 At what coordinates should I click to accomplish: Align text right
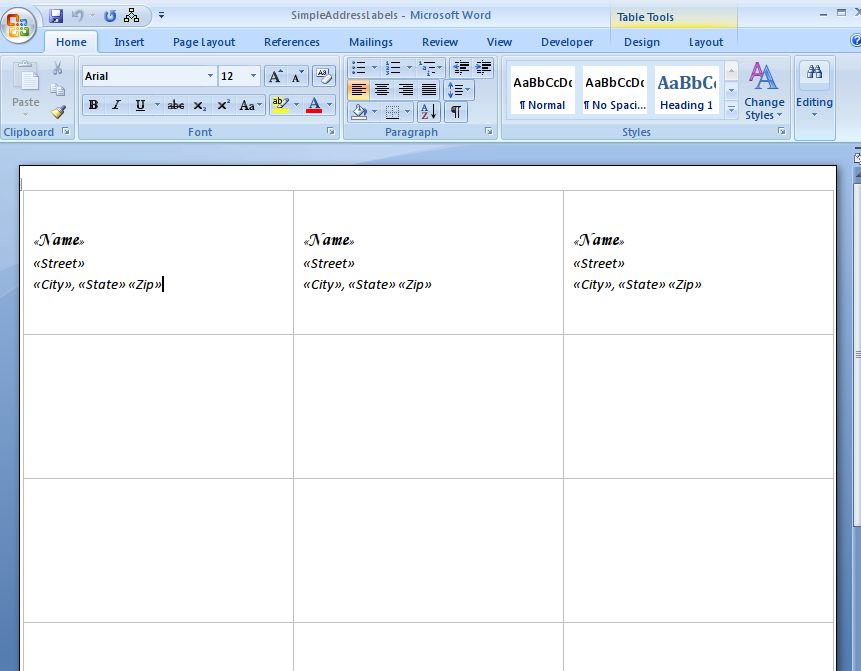[405, 90]
